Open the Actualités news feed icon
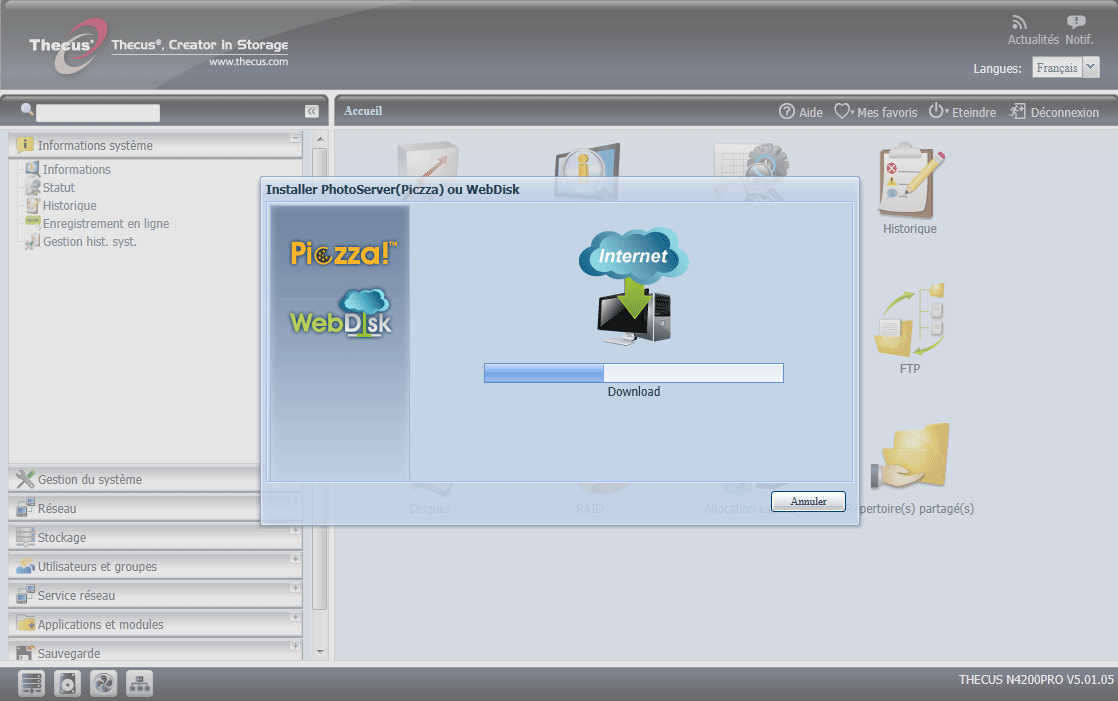Image resolution: width=1118 pixels, height=701 pixels. coord(1020,23)
